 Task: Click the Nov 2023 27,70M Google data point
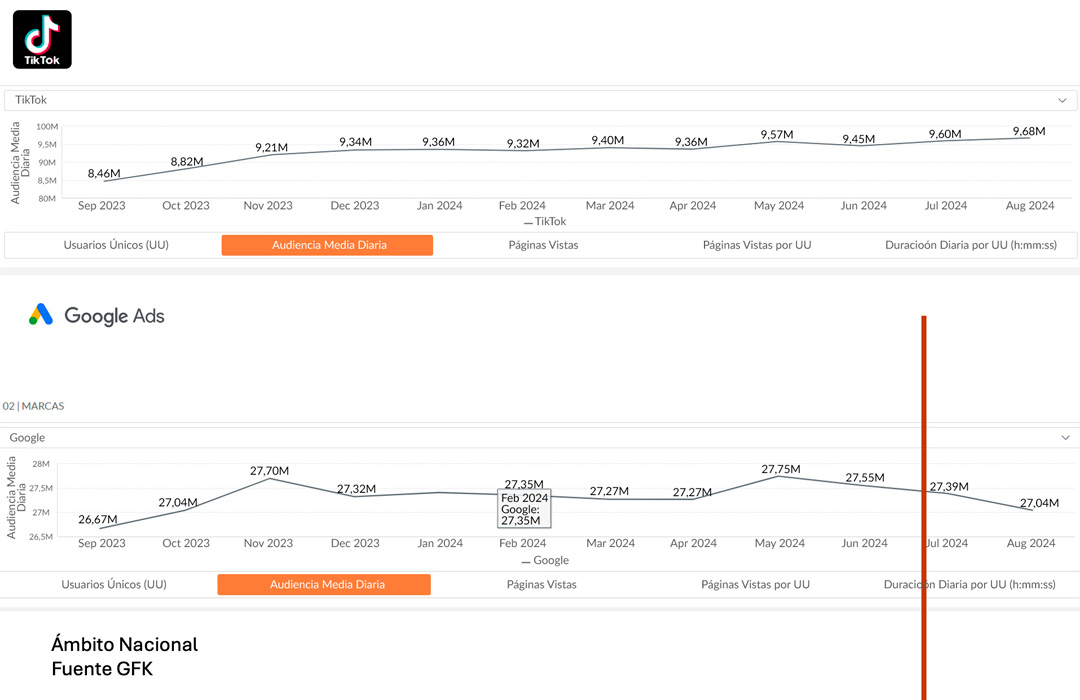tap(270, 478)
